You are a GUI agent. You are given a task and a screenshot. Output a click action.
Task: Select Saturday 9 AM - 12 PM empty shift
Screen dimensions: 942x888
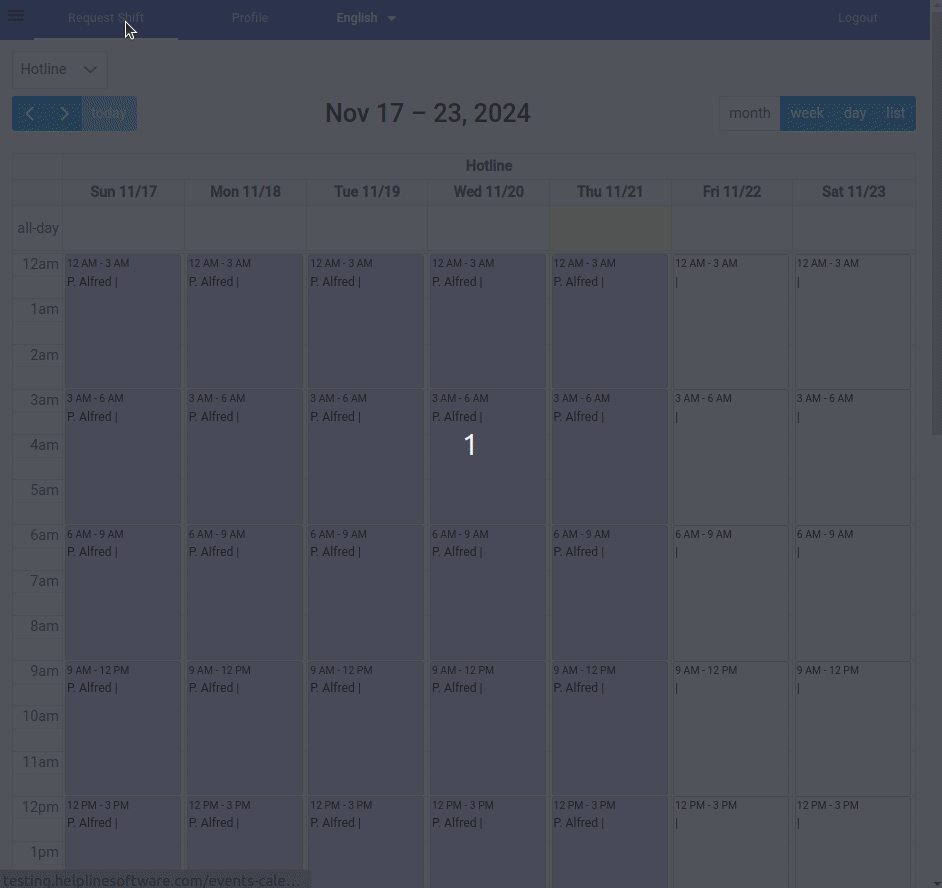[x=853, y=727]
